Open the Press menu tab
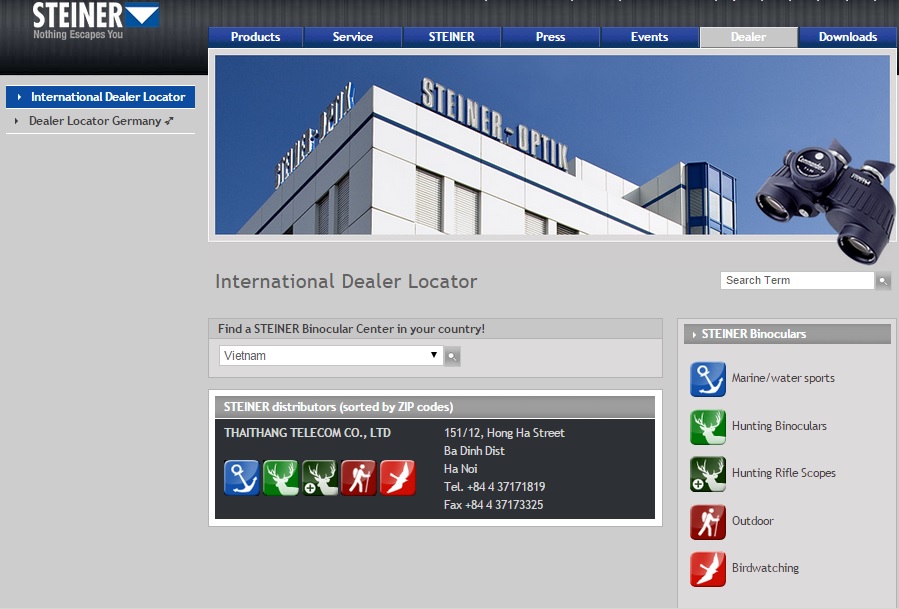The width and height of the screenshot is (899, 609). point(550,37)
